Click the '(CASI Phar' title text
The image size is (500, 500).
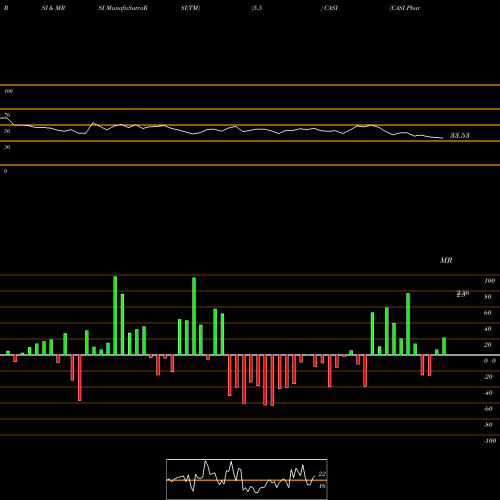405,8
